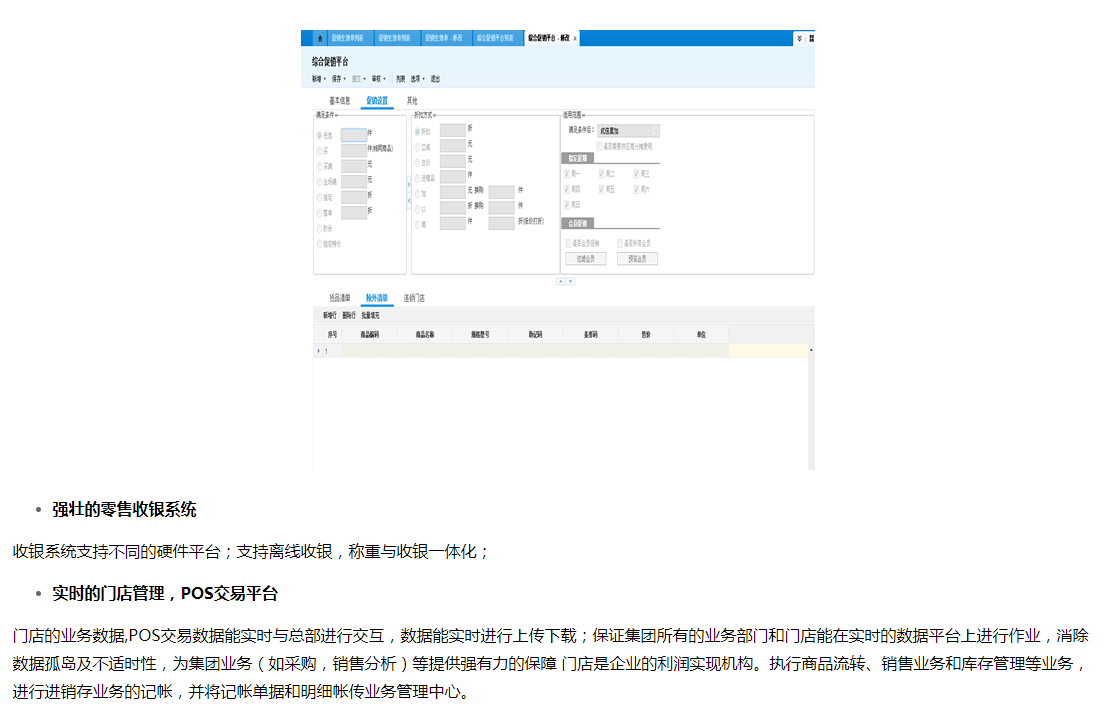Click the home icon in the tab bar
The width and height of the screenshot is (1112, 708).
point(320,38)
